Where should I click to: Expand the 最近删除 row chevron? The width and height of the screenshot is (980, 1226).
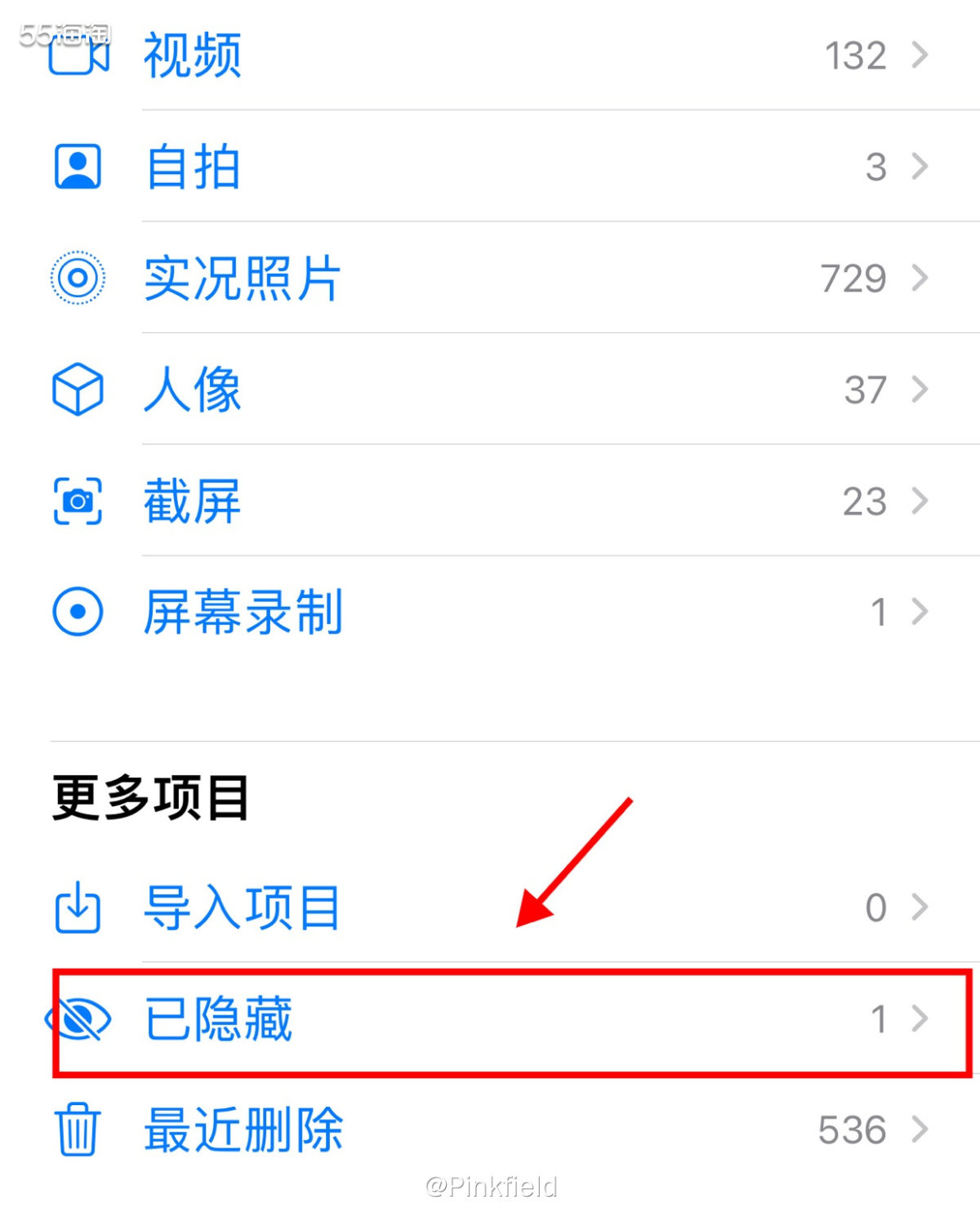920,1130
